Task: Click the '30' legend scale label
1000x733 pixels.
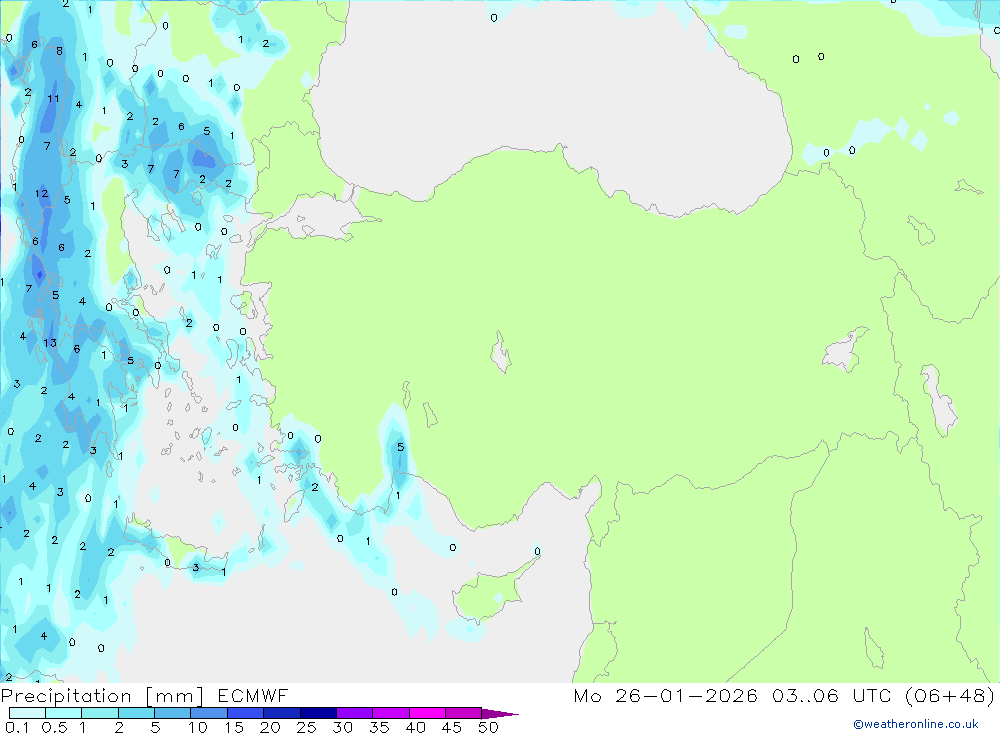Action: [x=342, y=727]
